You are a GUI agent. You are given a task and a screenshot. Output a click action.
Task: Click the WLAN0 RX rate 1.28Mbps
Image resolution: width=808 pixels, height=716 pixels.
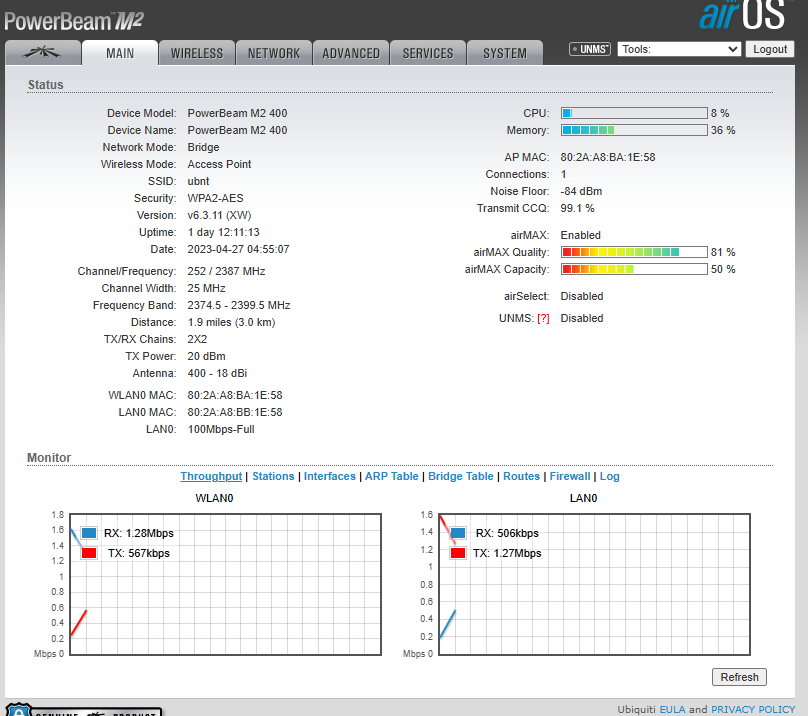pos(150,533)
